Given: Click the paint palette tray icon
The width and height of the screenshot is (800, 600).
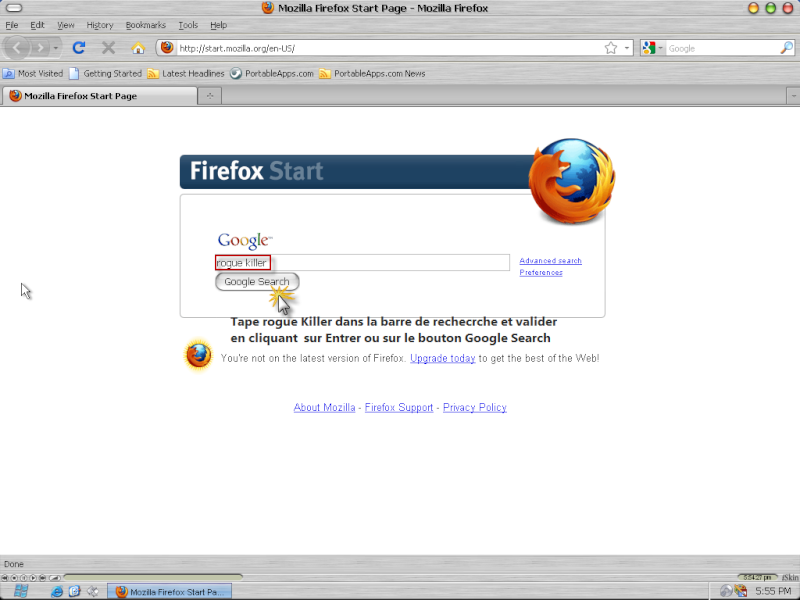Looking at the screenshot, I should point(741,591).
